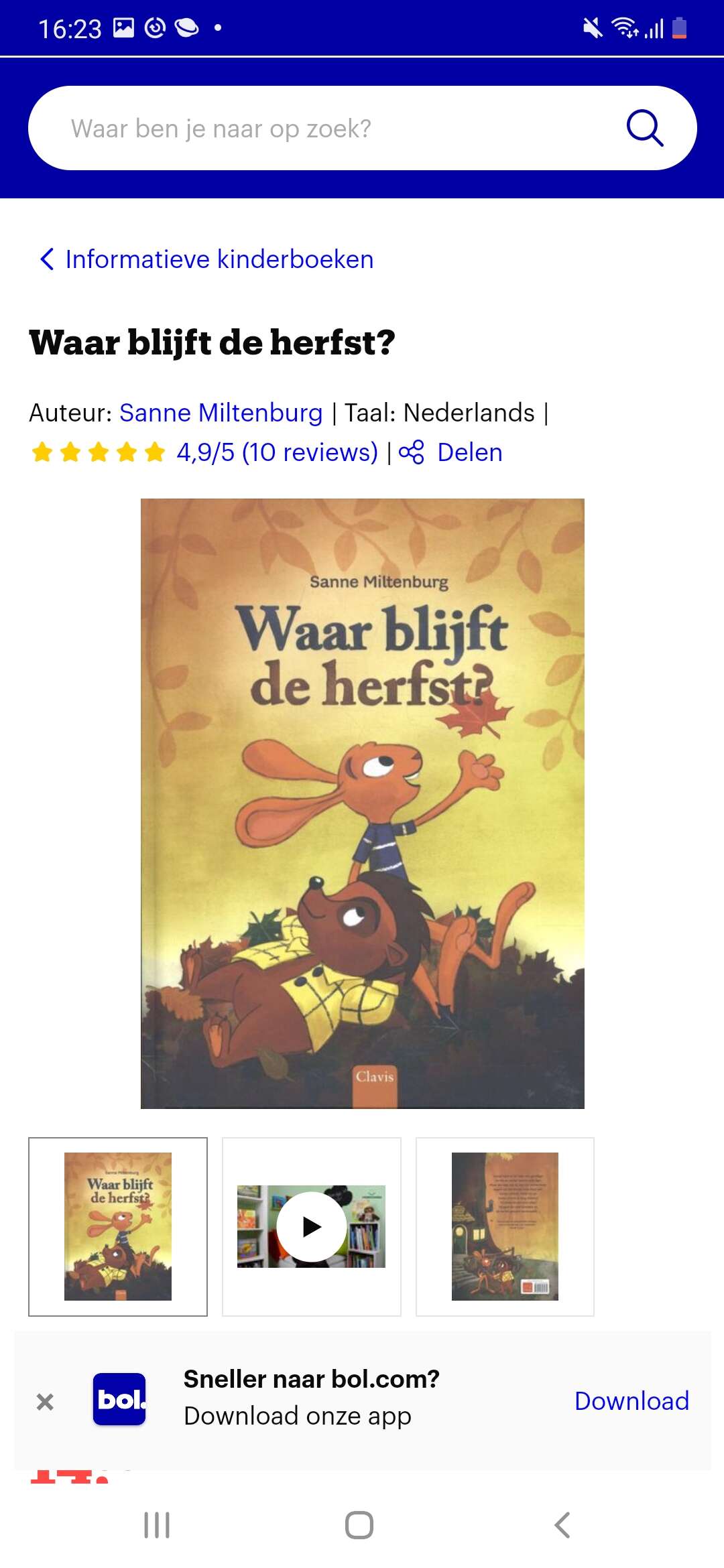Select the front cover thumbnail
The image size is (724, 1568).
pyautogui.click(x=118, y=1227)
